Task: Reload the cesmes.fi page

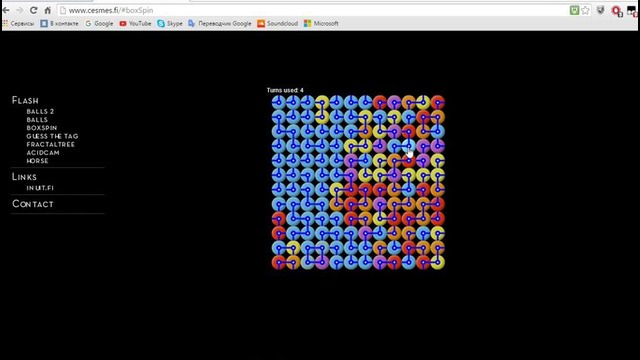Action: (34, 10)
